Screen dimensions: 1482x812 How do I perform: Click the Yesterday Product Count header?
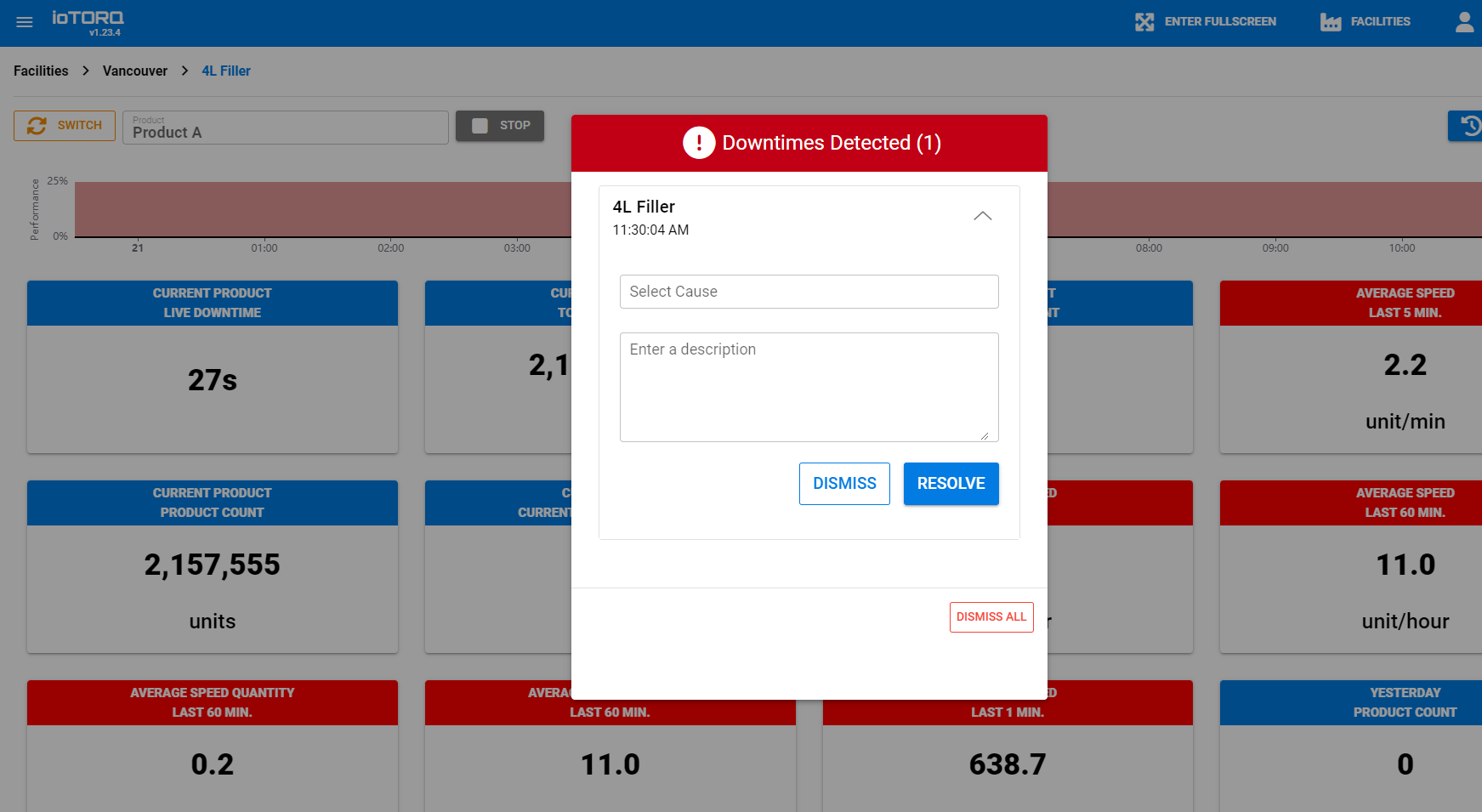coord(1351,702)
